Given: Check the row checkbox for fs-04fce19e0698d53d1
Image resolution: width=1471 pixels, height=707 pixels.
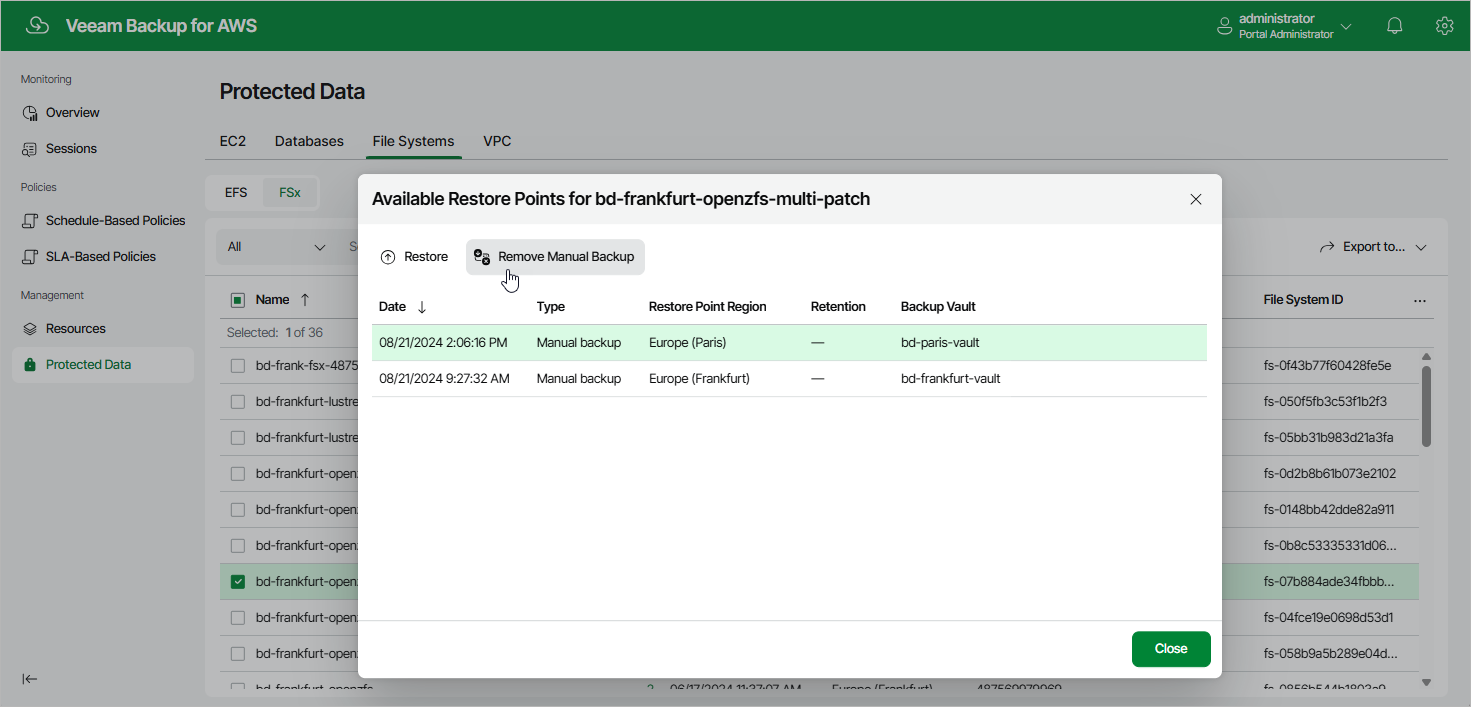Looking at the screenshot, I should 238,618.
